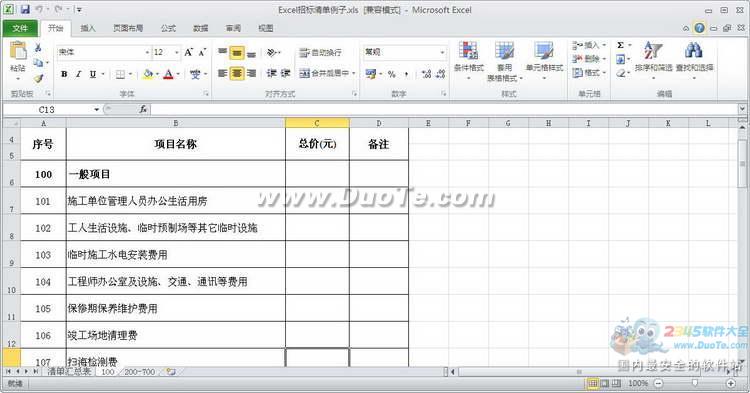750x393 pixels.
Task: Click the 自动换行 wrap text button
Action: pos(320,53)
